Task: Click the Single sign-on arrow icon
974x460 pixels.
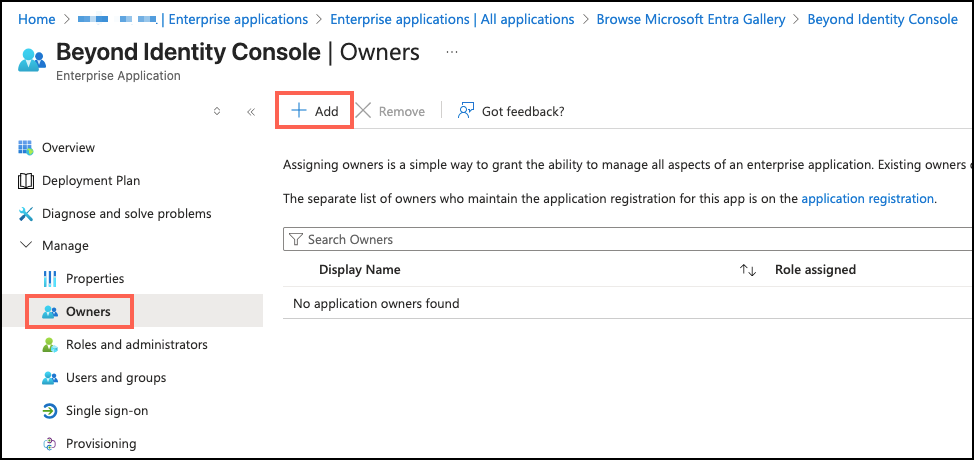Action: click(50, 410)
